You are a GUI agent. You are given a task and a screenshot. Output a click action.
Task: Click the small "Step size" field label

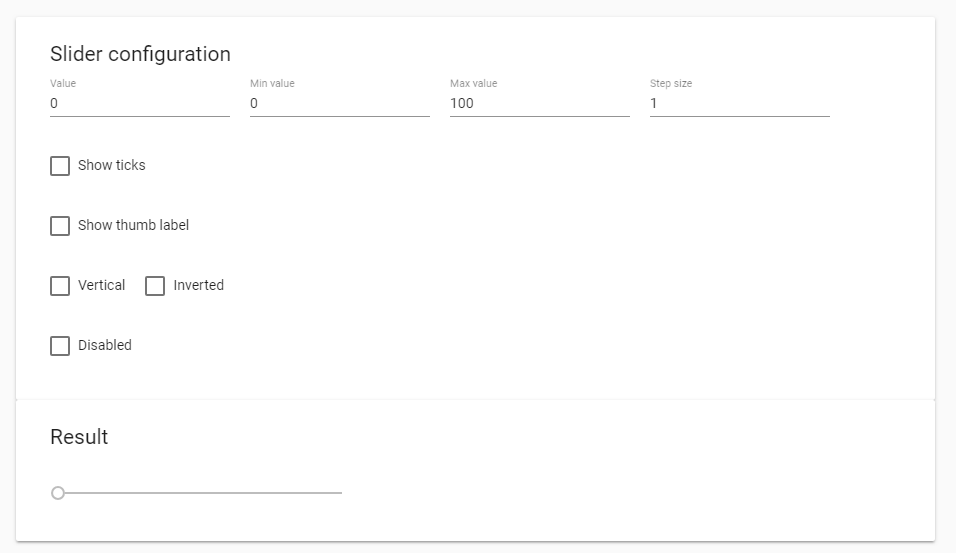coord(670,83)
